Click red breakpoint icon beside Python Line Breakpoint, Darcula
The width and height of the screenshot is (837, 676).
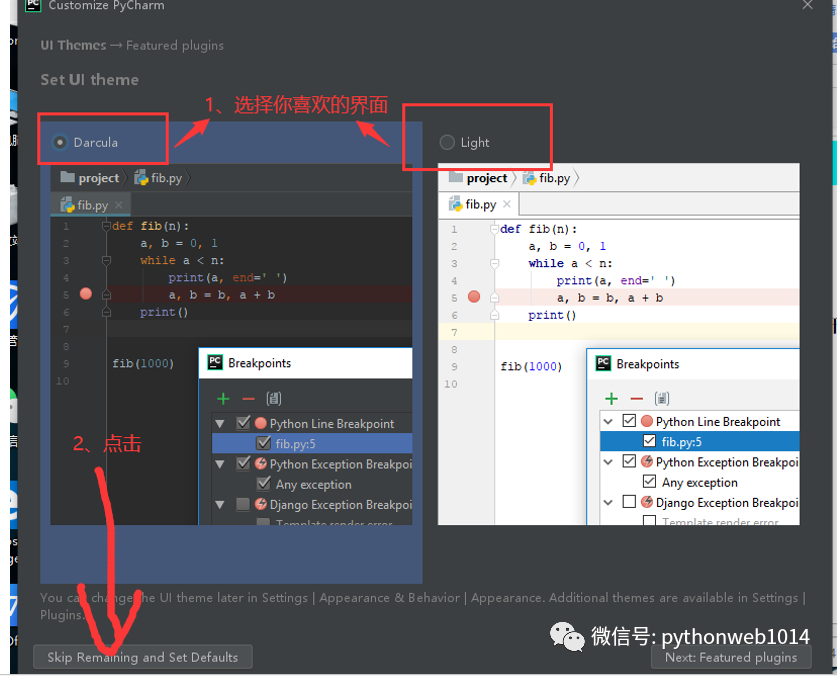tap(260, 423)
